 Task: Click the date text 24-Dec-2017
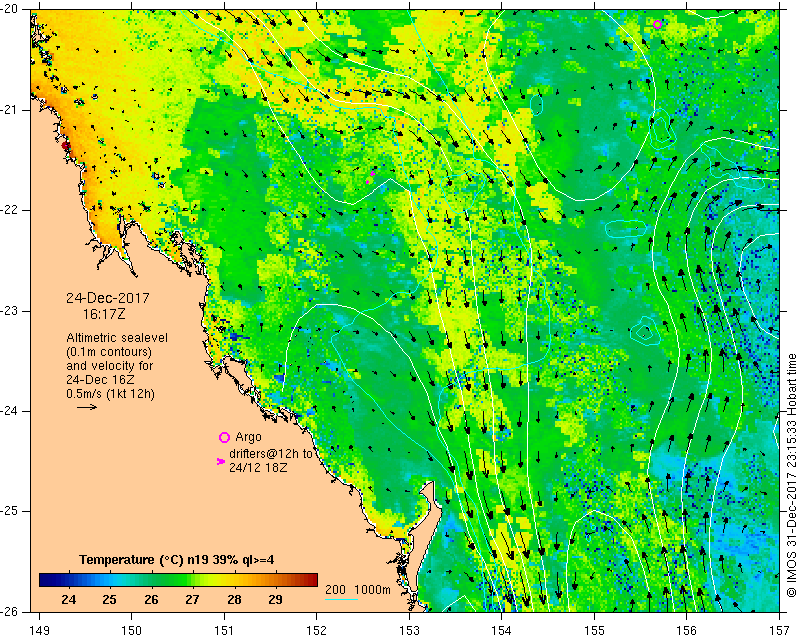point(108,298)
